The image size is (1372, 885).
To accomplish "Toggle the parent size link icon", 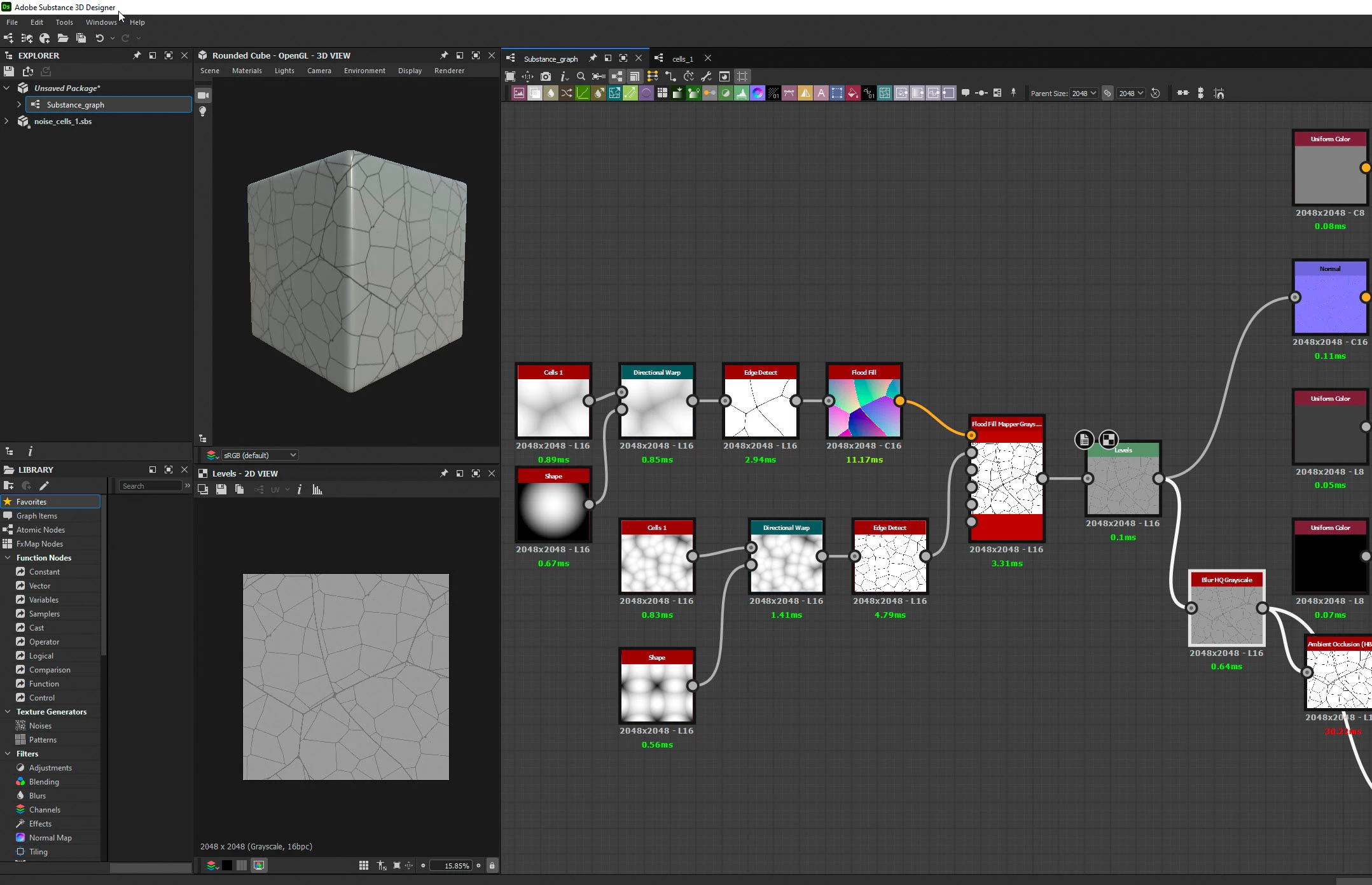I will pos(1107,94).
